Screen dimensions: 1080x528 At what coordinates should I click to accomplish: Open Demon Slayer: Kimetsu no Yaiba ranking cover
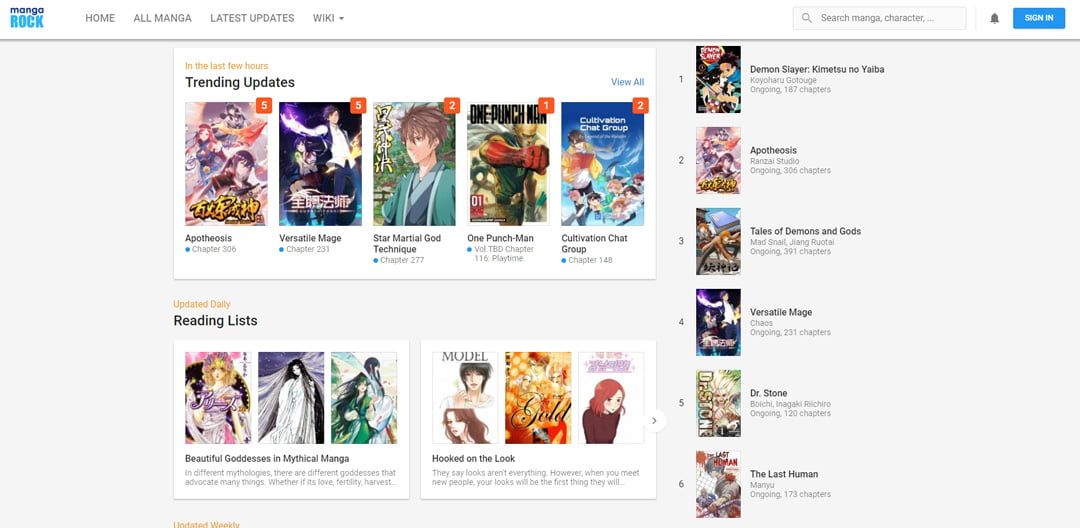click(x=718, y=79)
